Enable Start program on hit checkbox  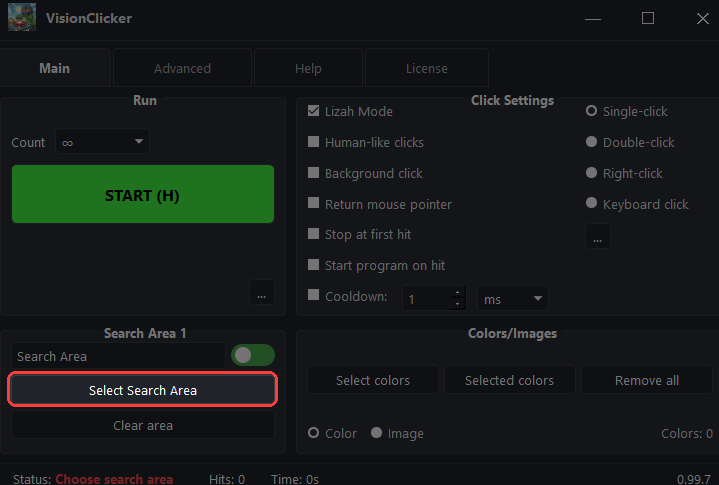pos(313,265)
